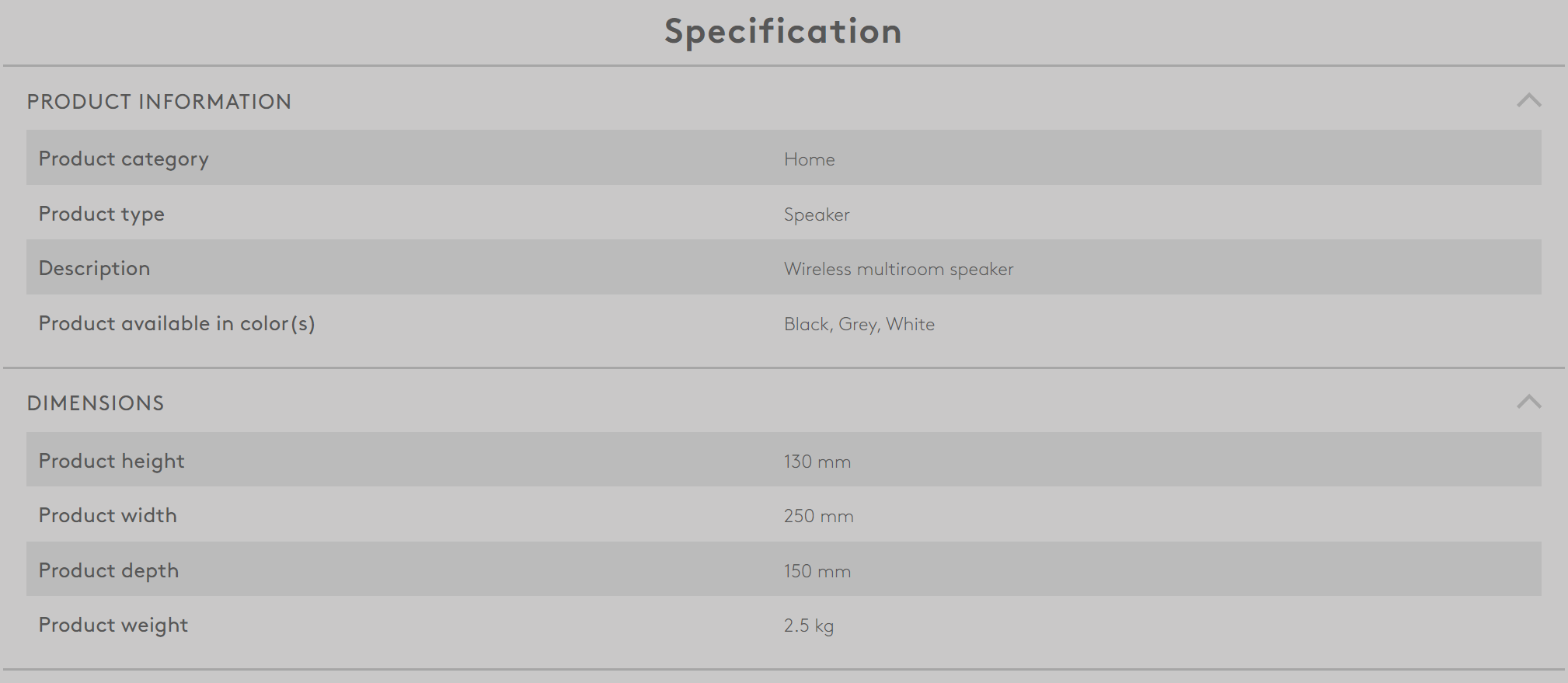Select the Product type label
1568x683 pixels.
(101, 214)
